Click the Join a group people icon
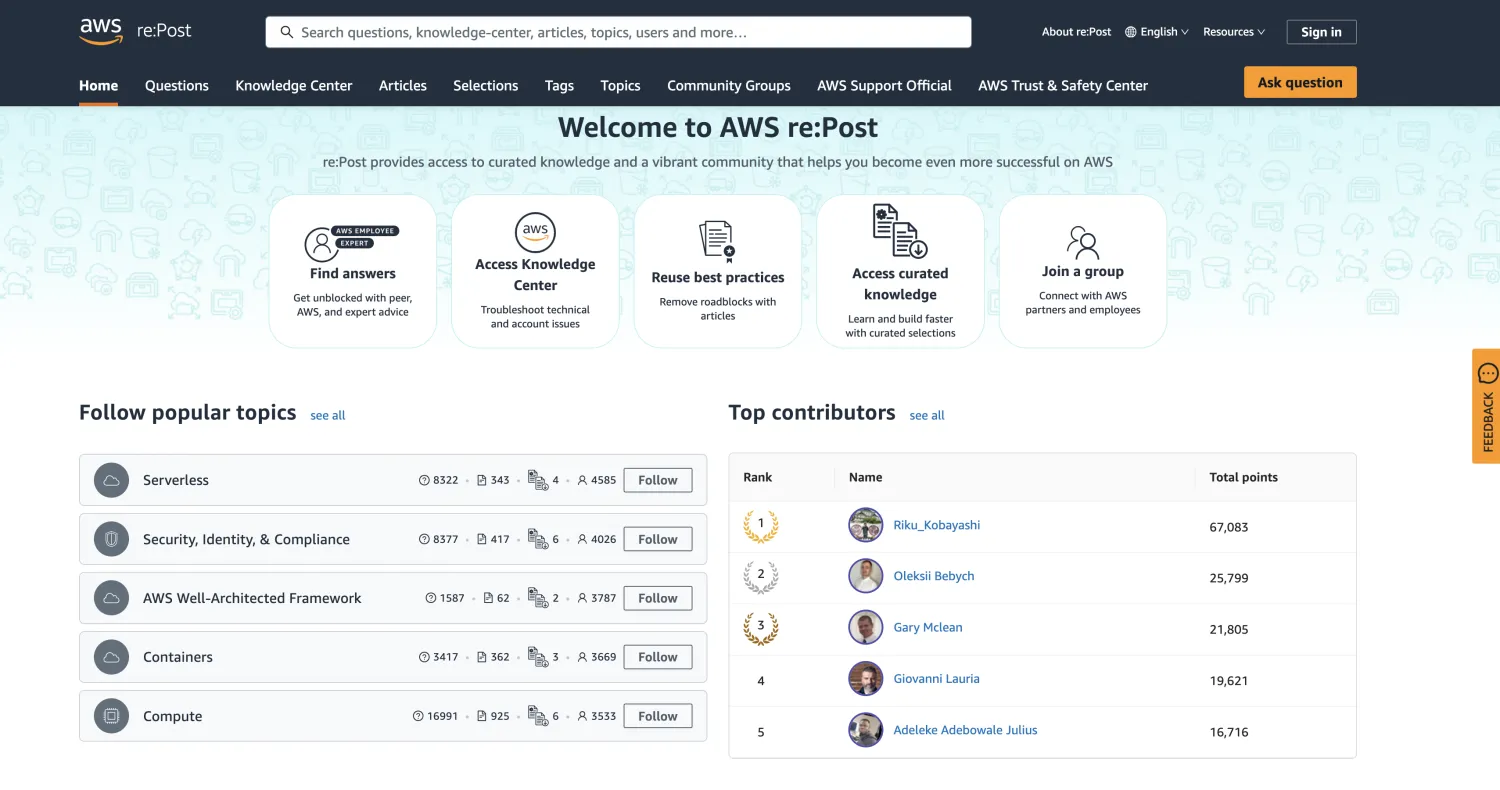The height and width of the screenshot is (790, 1500). tap(1082, 242)
